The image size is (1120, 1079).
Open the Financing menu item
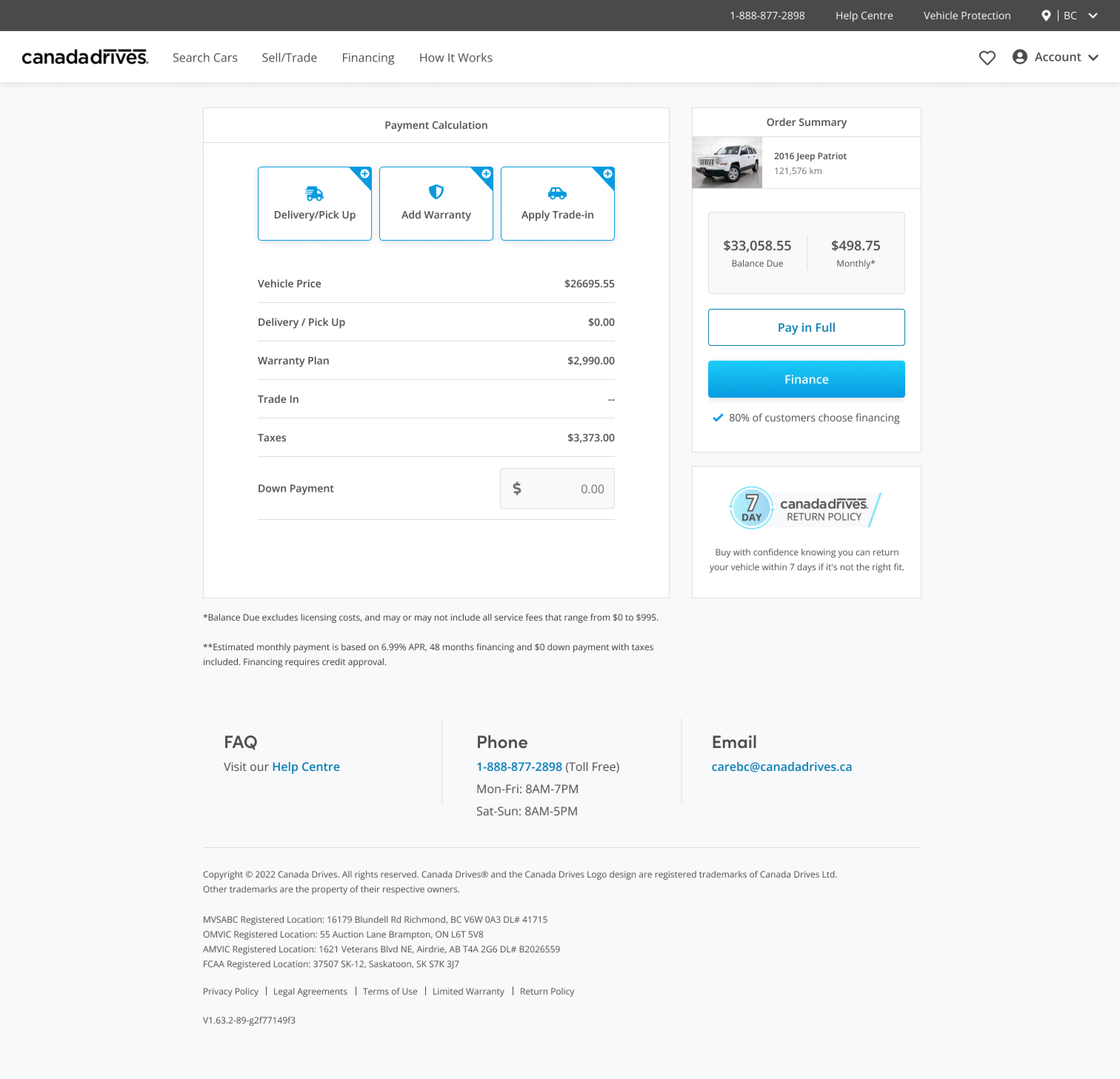[368, 58]
